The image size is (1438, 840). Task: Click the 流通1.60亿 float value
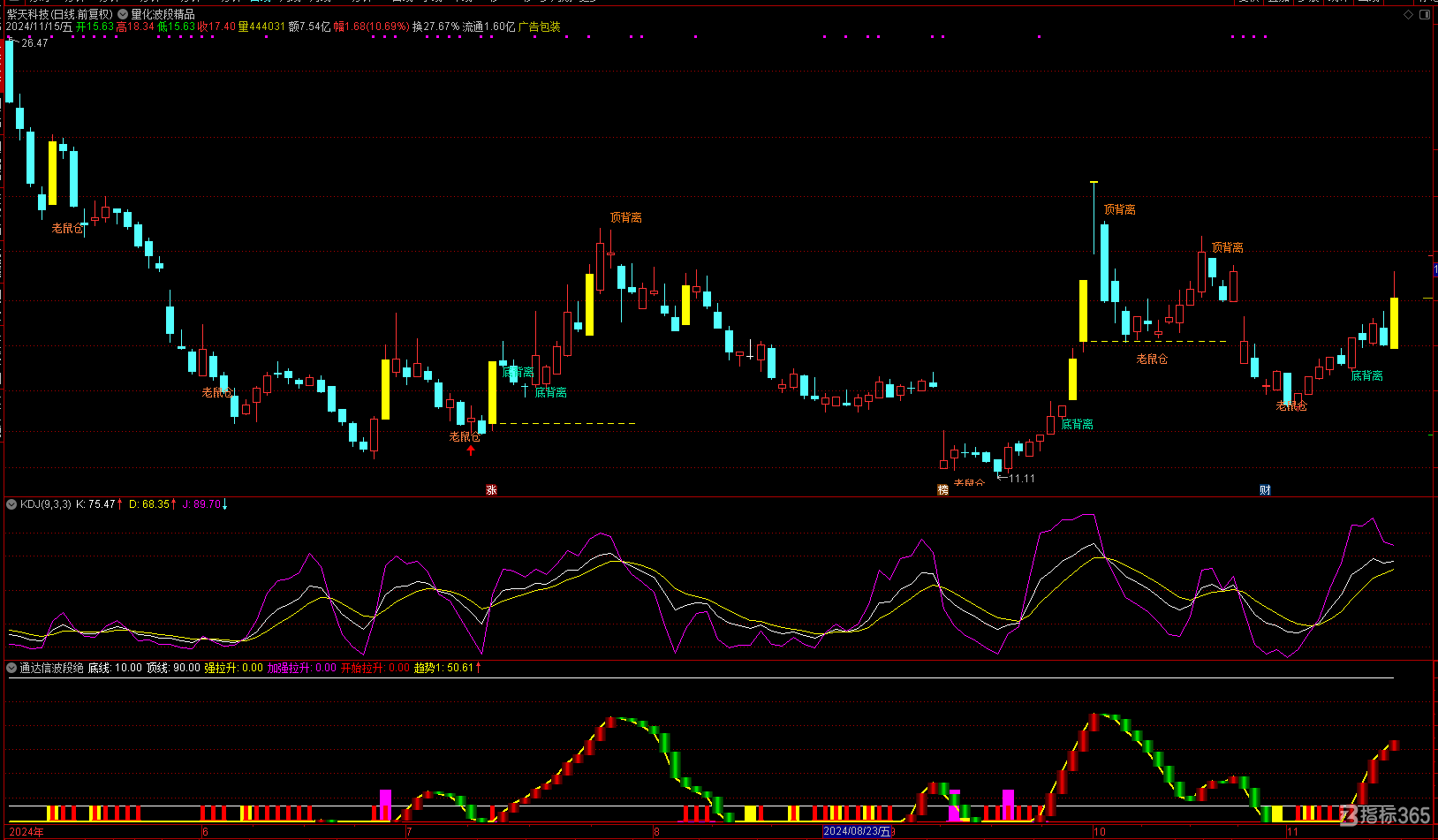pyautogui.click(x=488, y=26)
